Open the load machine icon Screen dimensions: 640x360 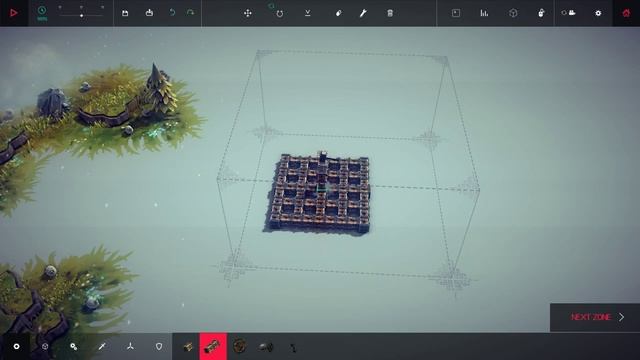point(149,13)
